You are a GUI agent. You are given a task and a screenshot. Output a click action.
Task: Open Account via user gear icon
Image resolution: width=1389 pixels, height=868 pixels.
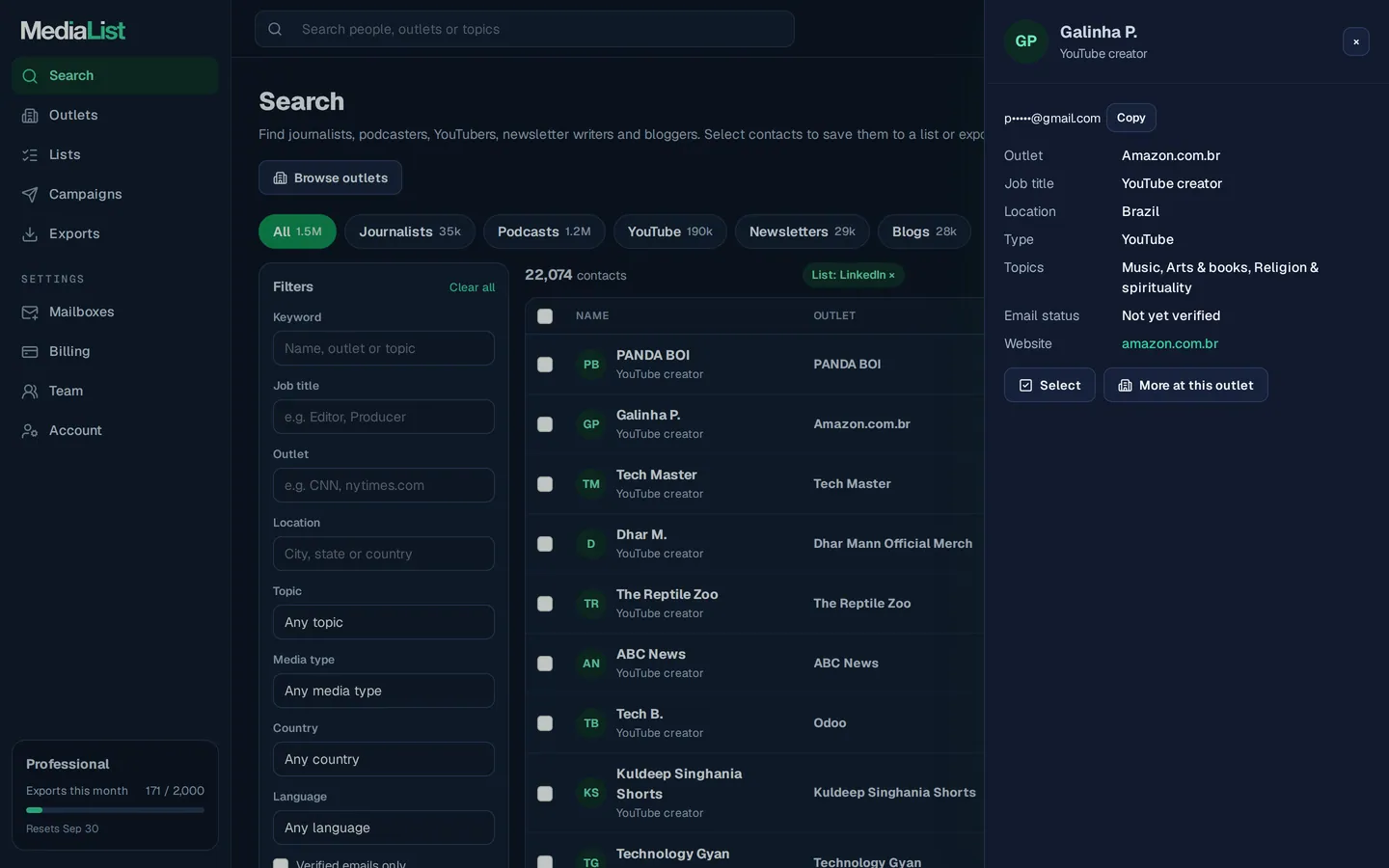click(x=30, y=431)
